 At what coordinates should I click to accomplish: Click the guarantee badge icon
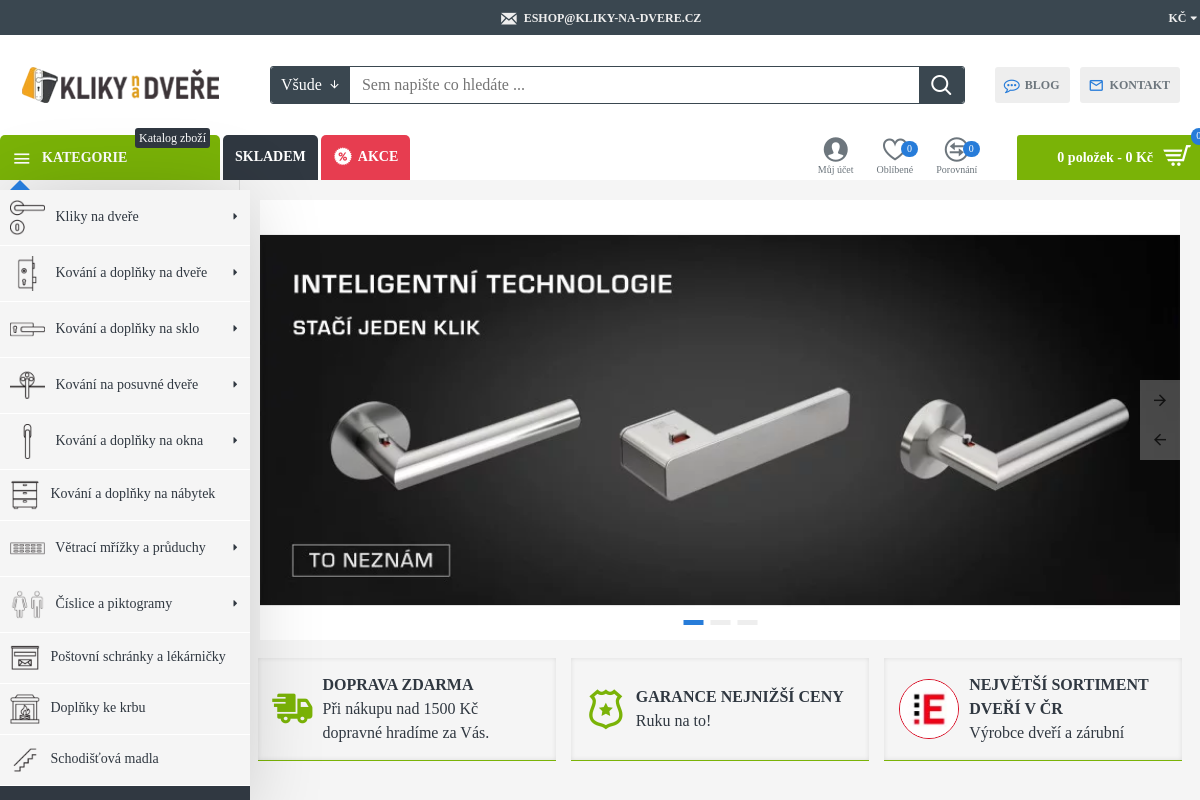pos(606,708)
